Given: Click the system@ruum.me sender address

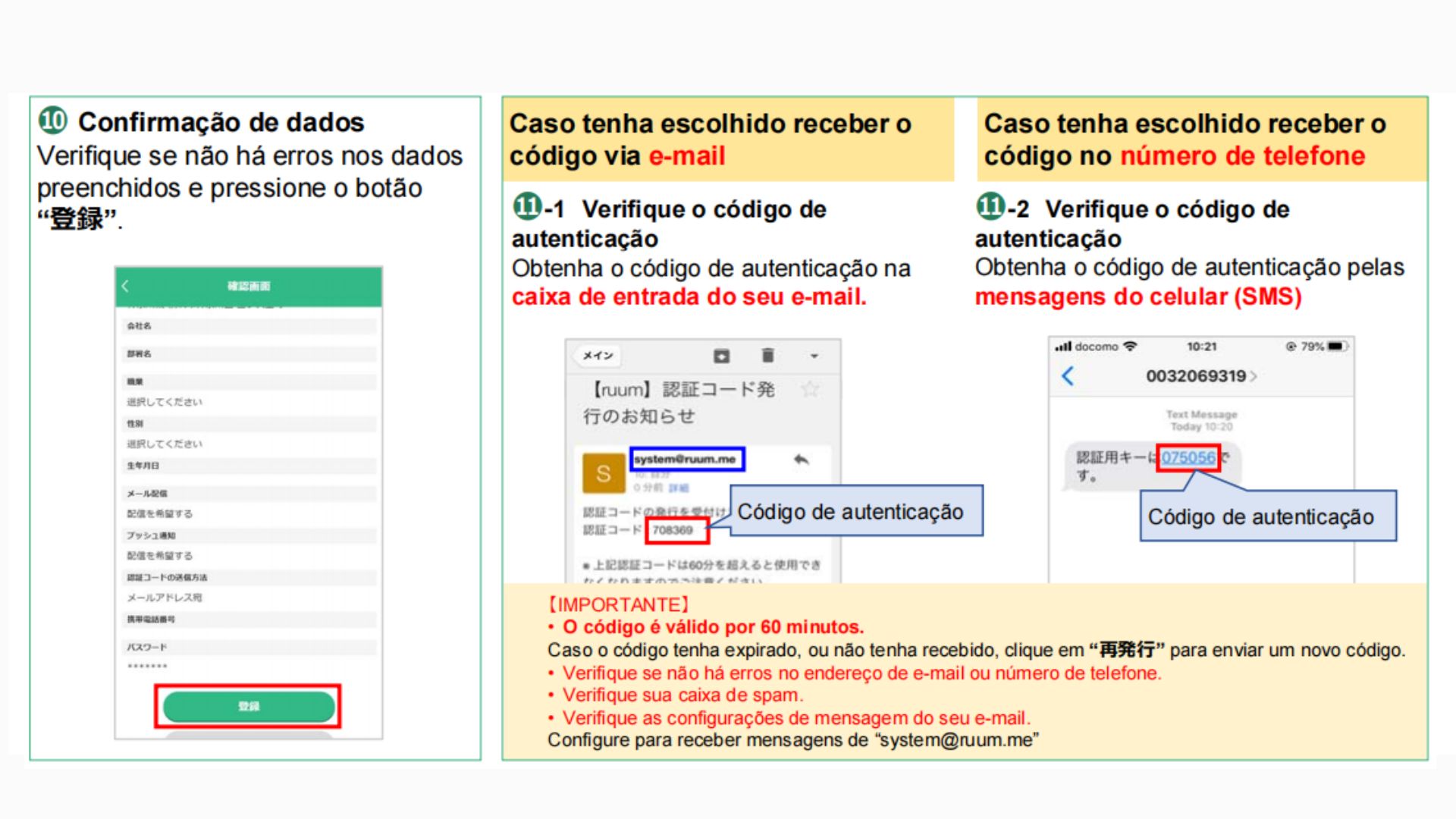Looking at the screenshot, I should [x=686, y=460].
